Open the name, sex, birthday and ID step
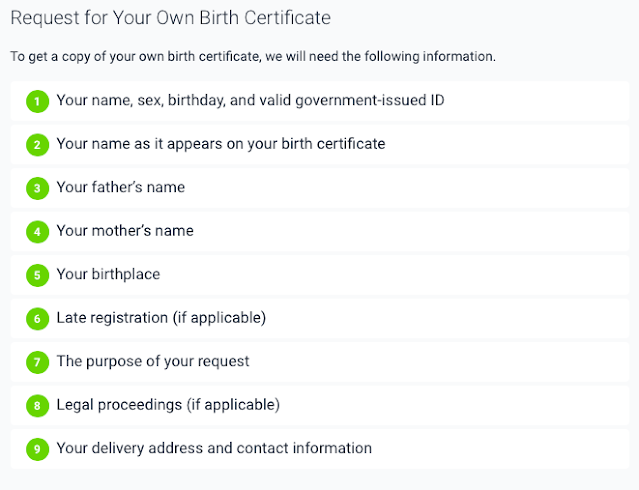The height and width of the screenshot is (490, 639). pos(250,100)
